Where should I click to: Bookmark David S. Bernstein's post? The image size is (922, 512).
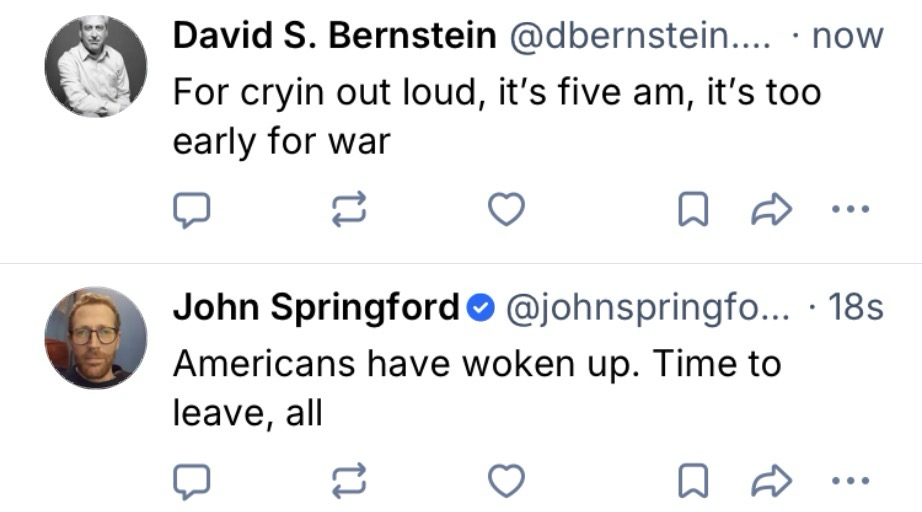(x=694, y=210)
